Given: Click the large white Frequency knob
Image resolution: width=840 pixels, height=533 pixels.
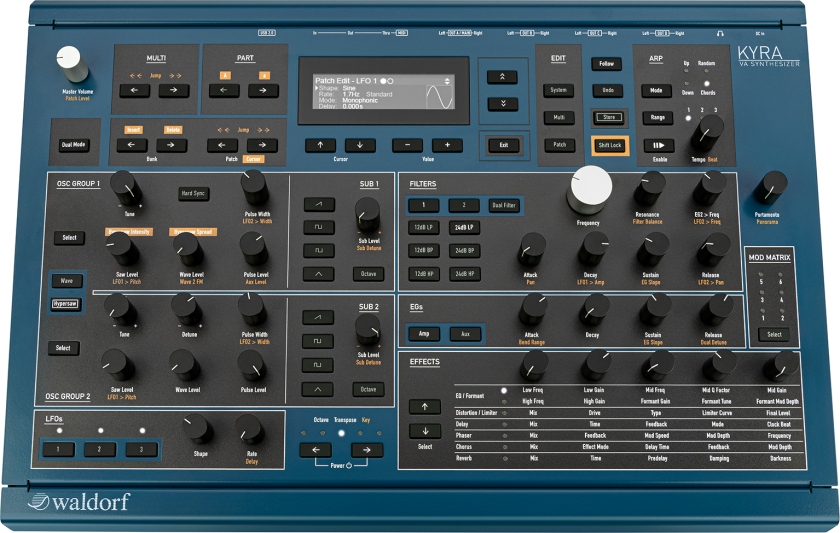Looking at the screenshot, I should point(590,190).
